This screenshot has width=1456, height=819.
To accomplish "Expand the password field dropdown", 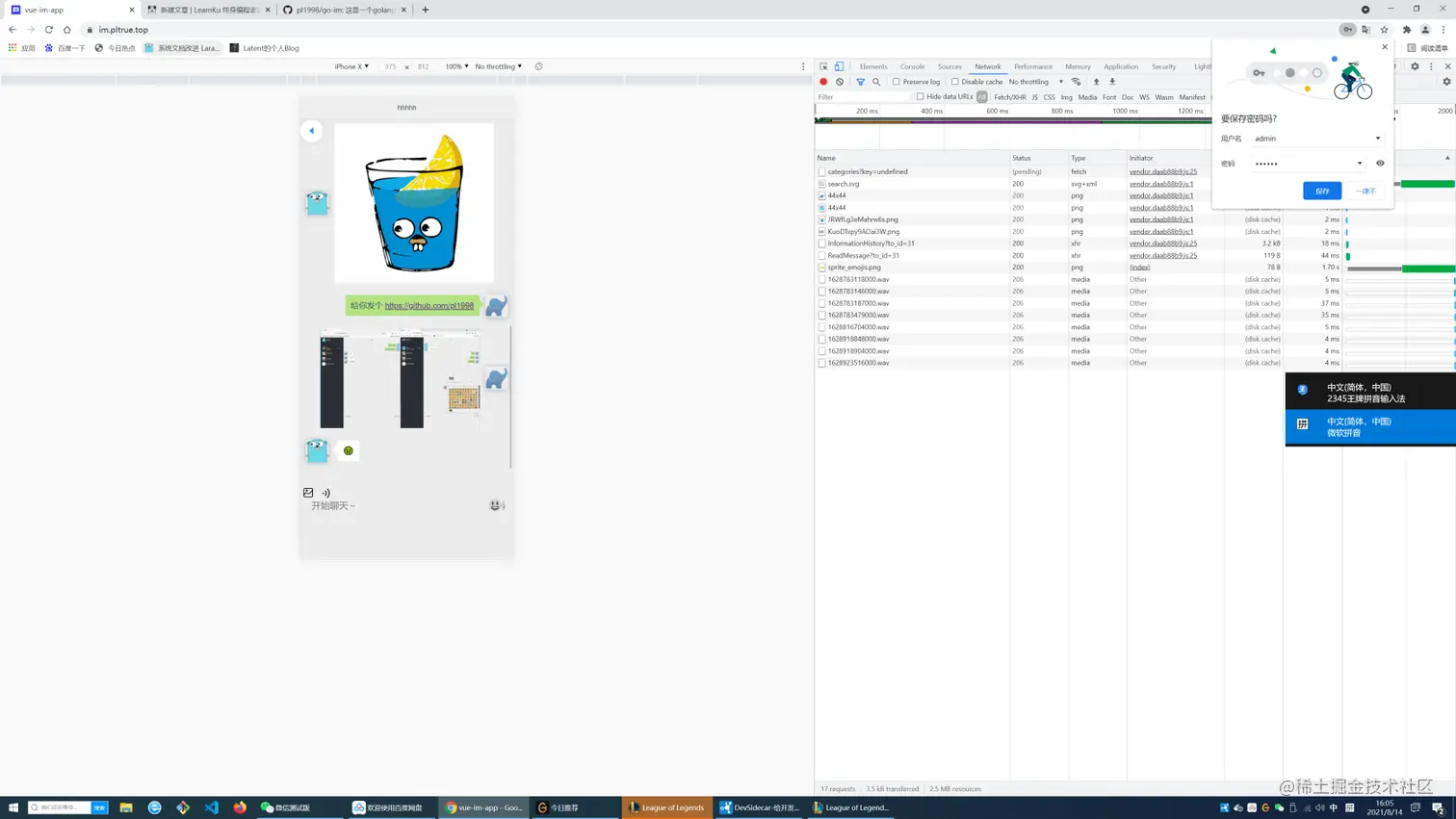I will coord(1360,164).
